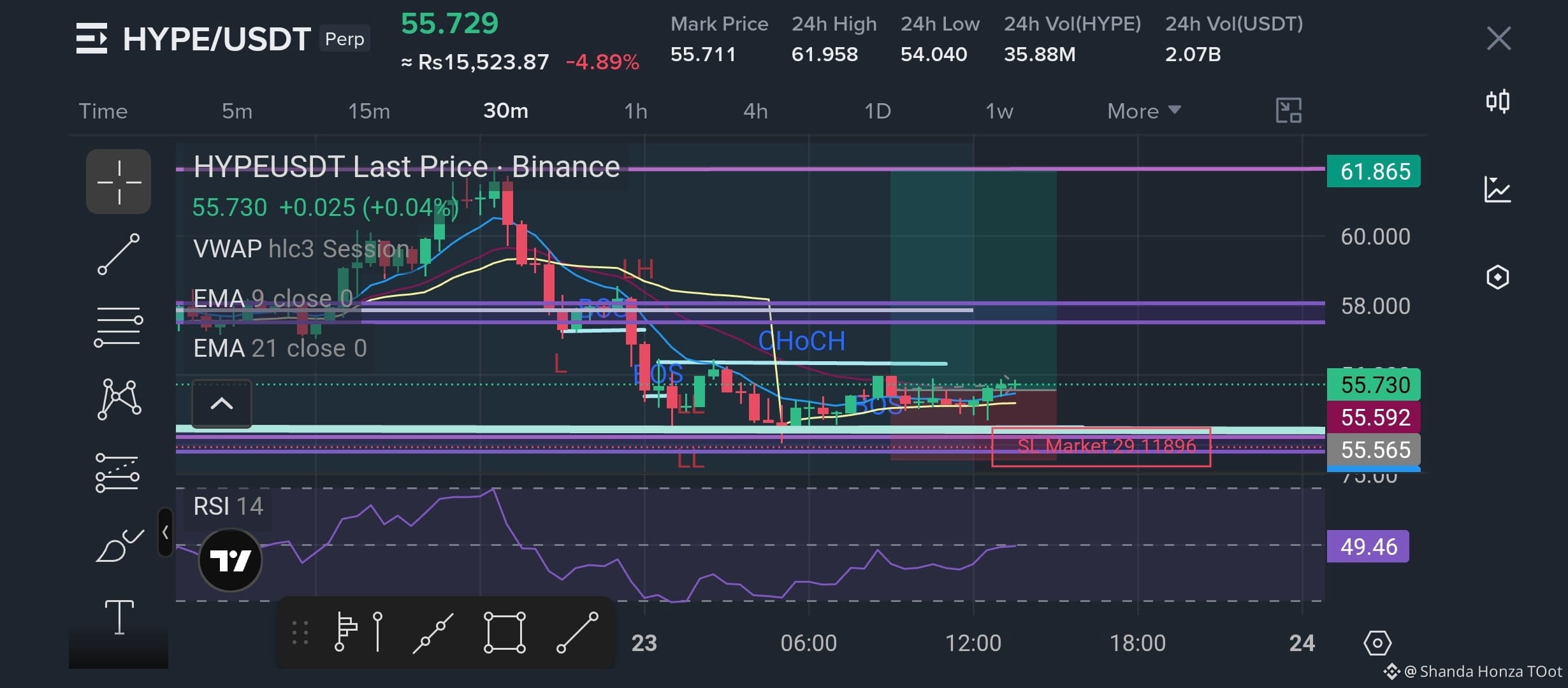Click the 61.865 price level tag

(x=1374, y=171)
